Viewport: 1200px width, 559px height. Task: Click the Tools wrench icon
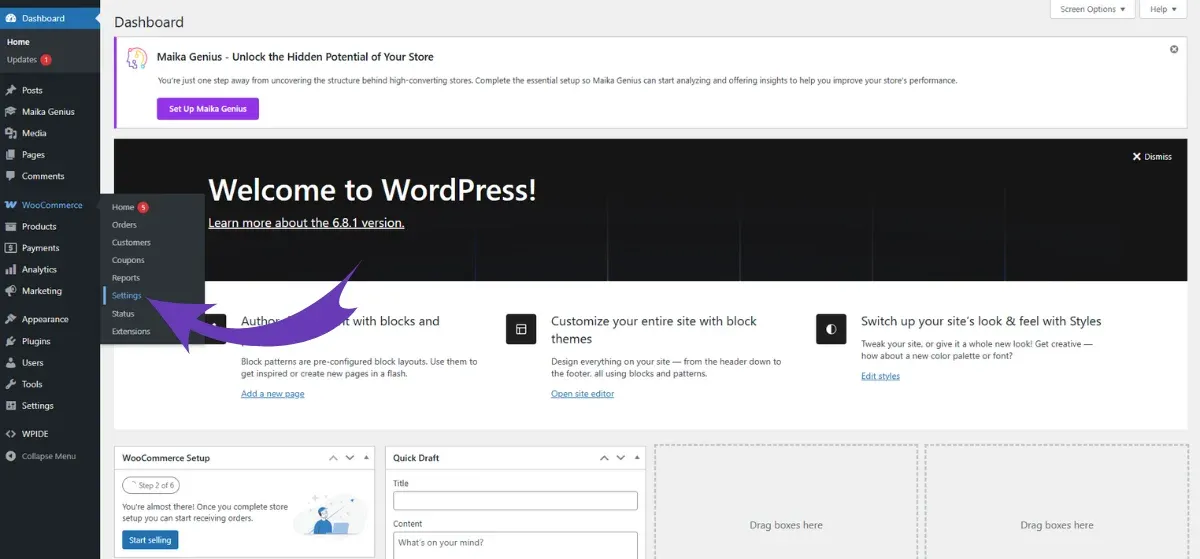(x=11, y=384)
